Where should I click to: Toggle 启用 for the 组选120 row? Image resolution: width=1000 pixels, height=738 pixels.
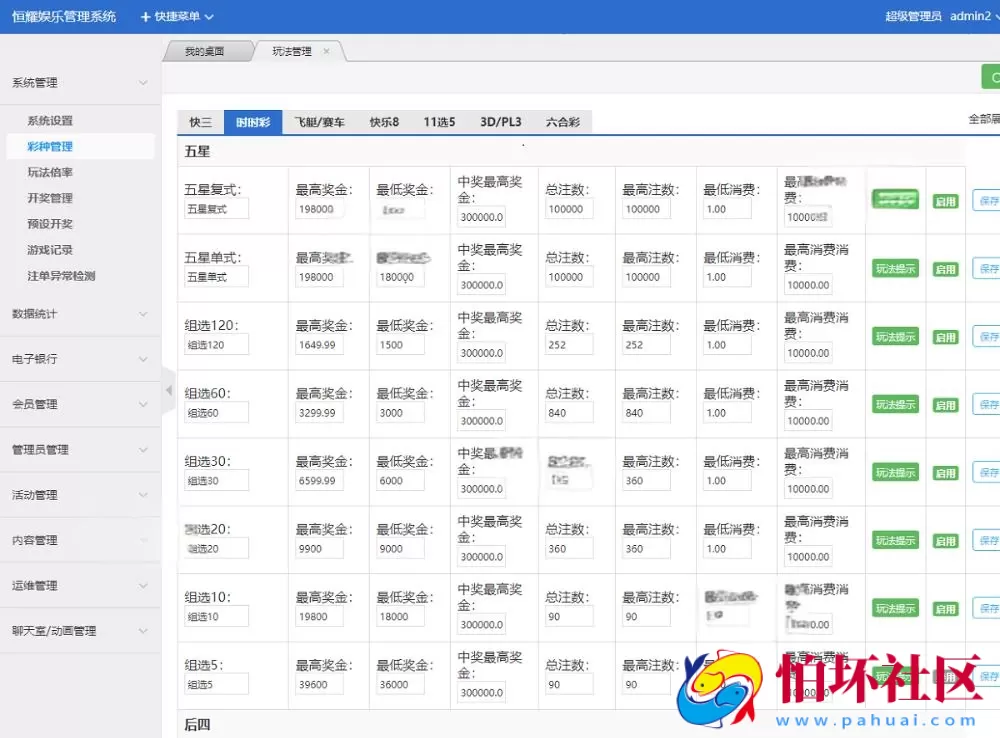click(x=944, y=336)
